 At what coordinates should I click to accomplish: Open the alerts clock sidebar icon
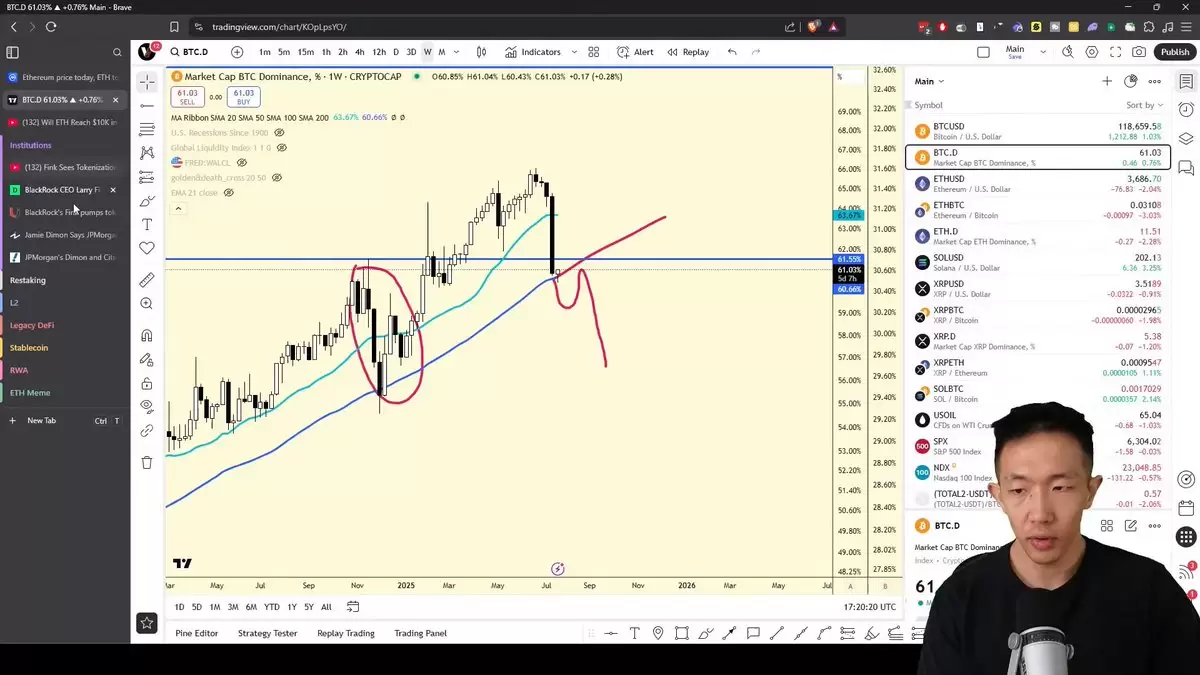tap(1187, 108)
